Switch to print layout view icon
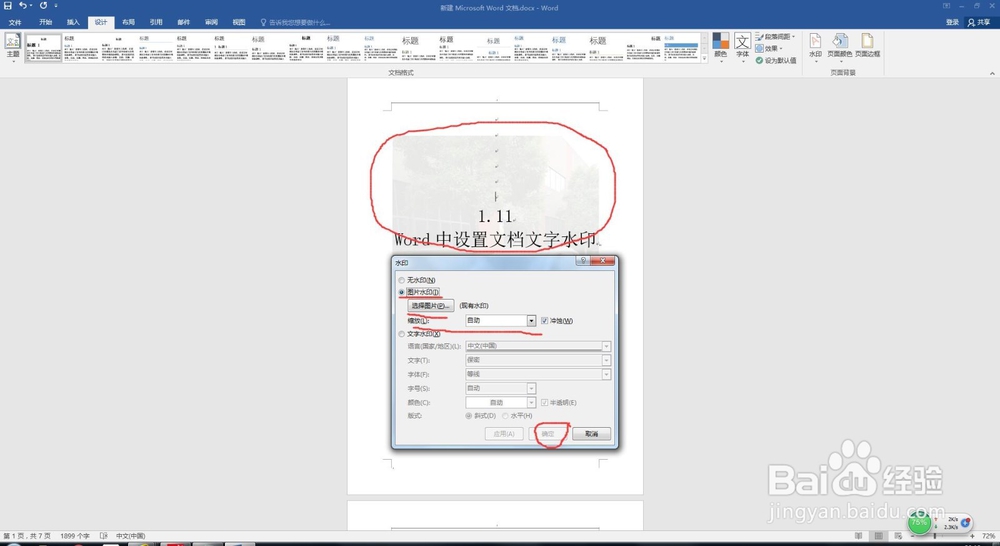1000x546 pixels. pos(878,536)
